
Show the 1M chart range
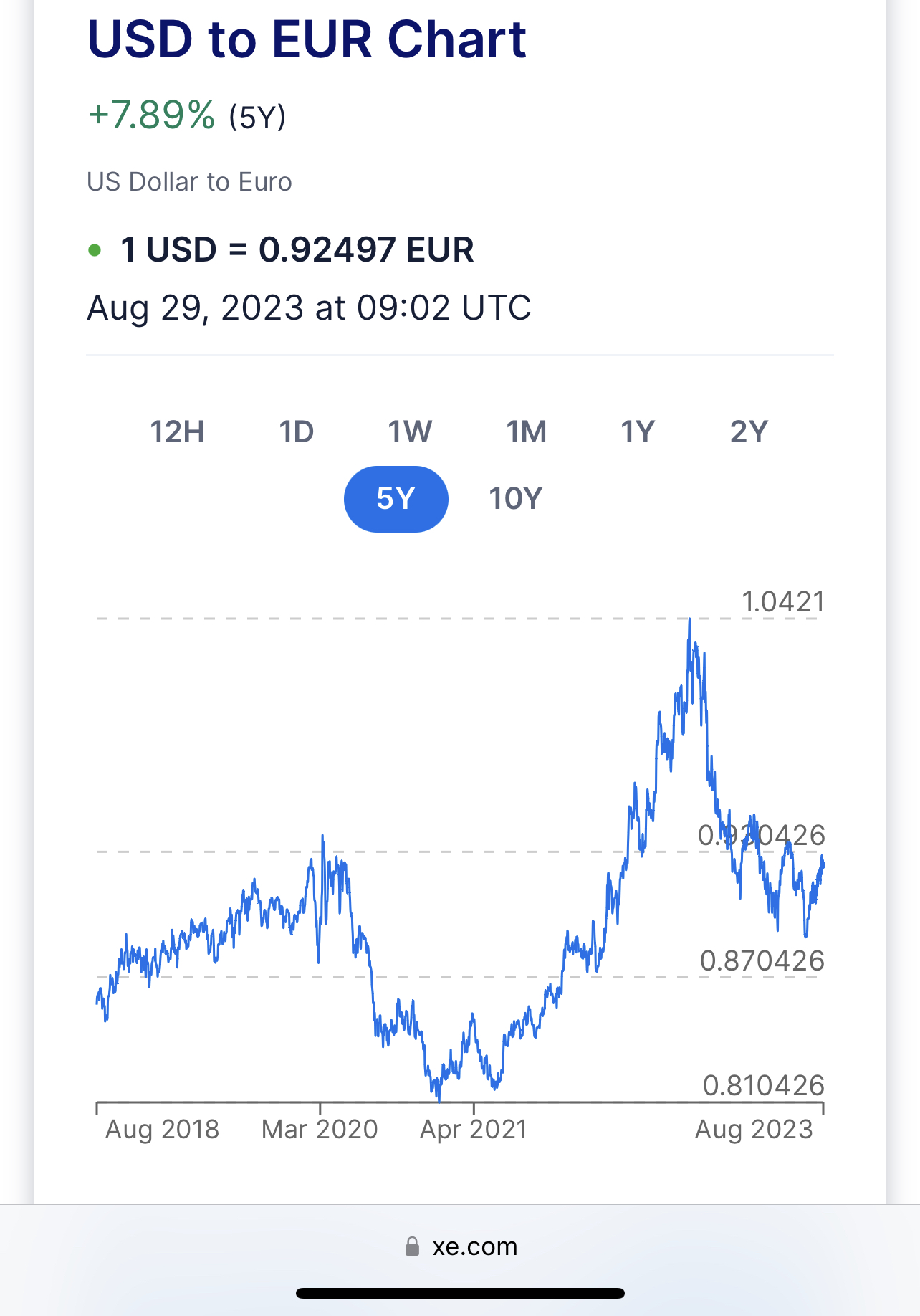[526, 432]
